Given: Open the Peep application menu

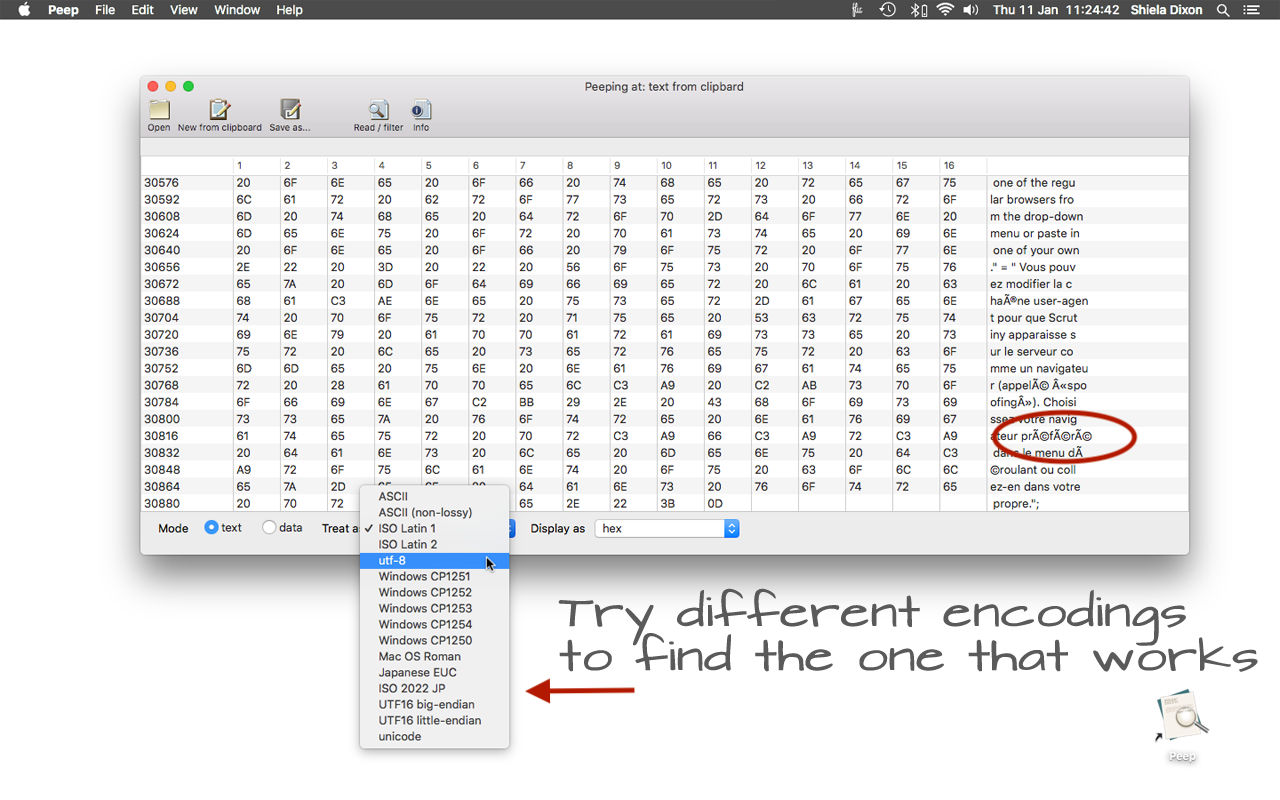Looking at the screenshot, I should pos(63,10).
